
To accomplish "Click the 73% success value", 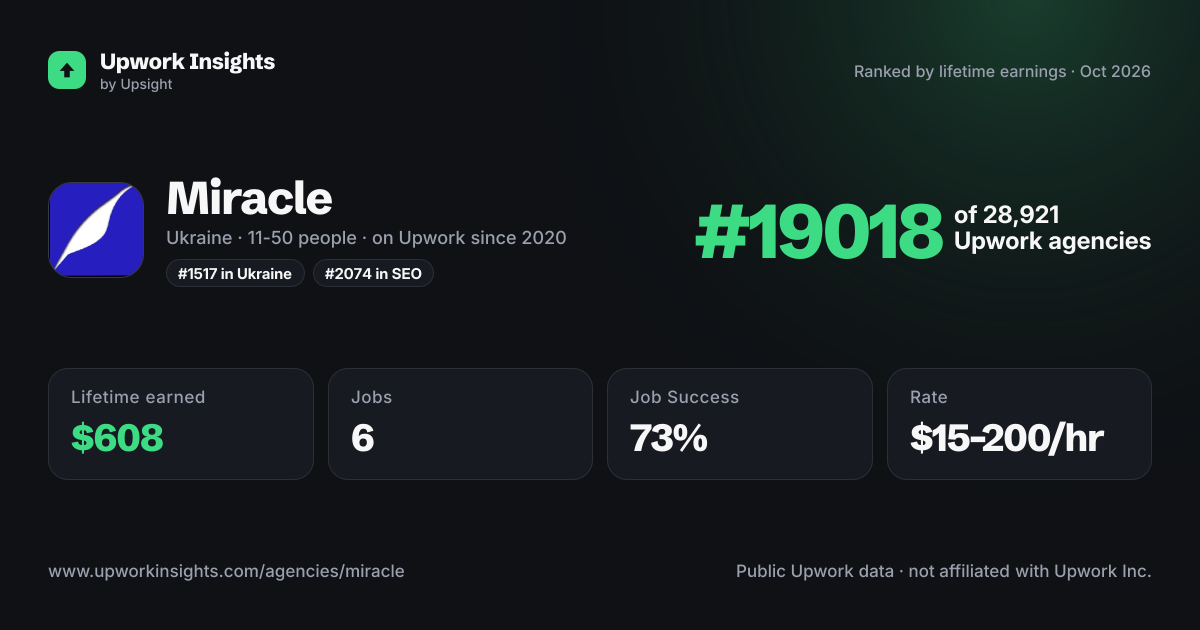I will (669, 438).
